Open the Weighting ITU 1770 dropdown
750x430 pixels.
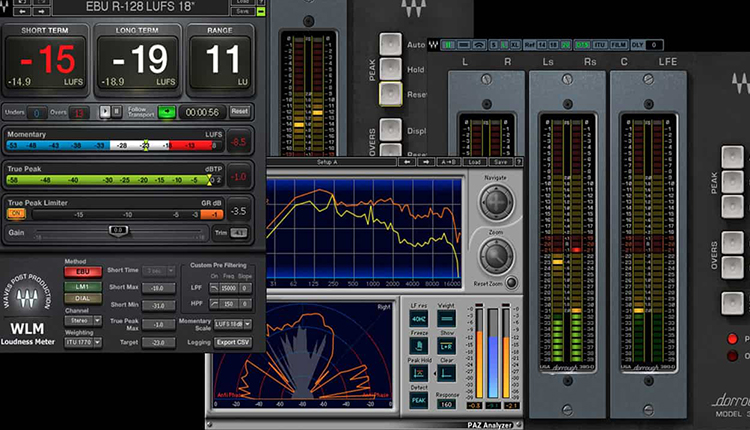83,342
